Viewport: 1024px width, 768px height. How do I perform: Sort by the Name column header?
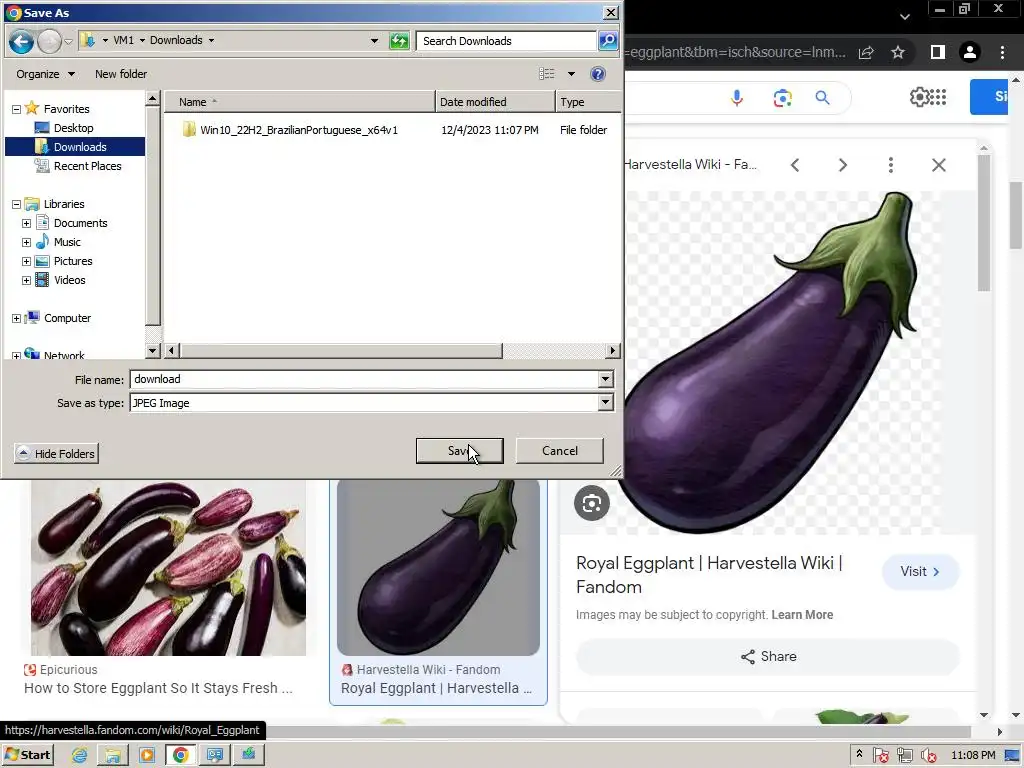pos(299,102)
